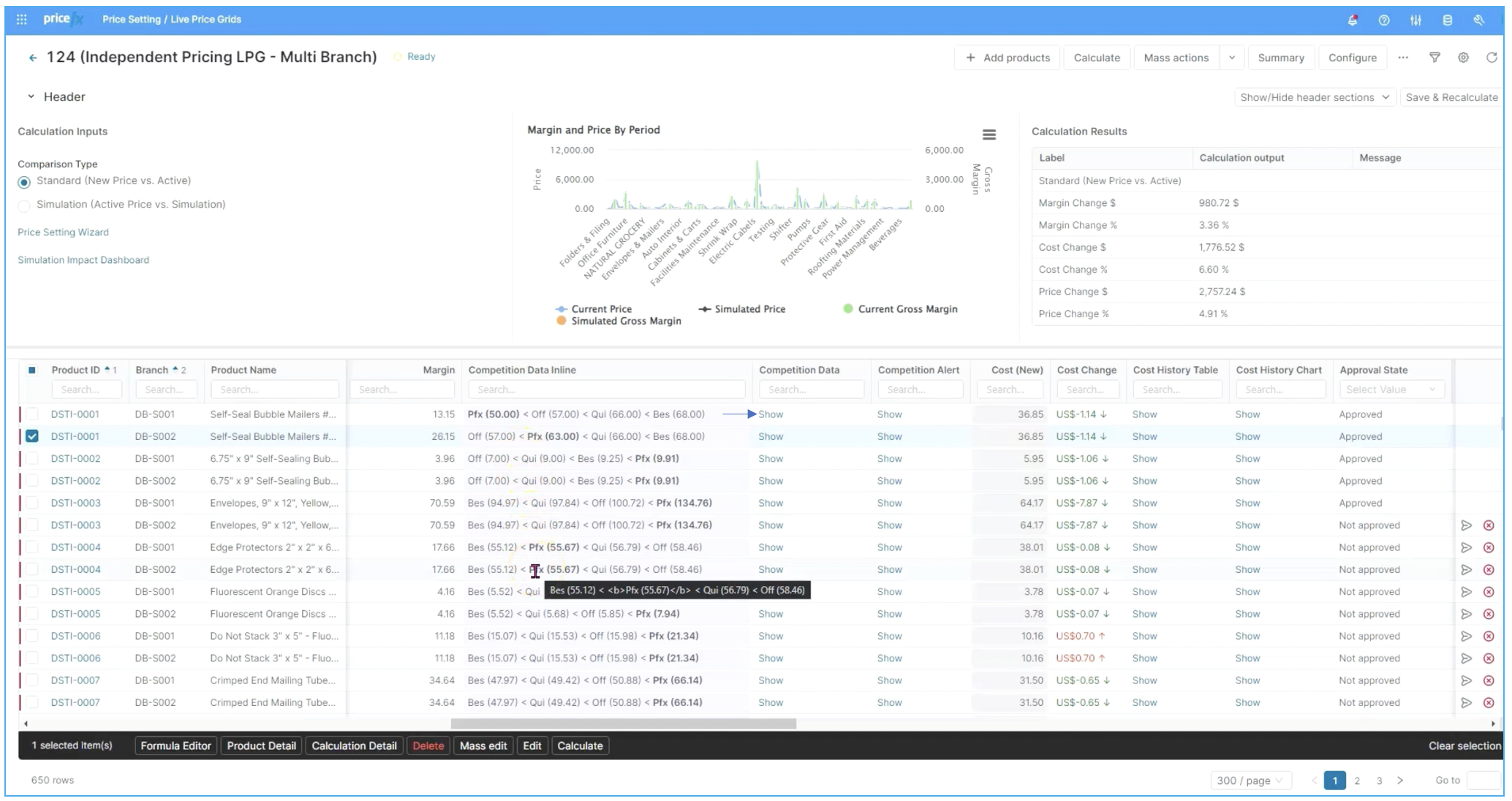
Task: Open Show/Hide header sections dropdown
Action: pyautogui.click(x=1315, y=97)
